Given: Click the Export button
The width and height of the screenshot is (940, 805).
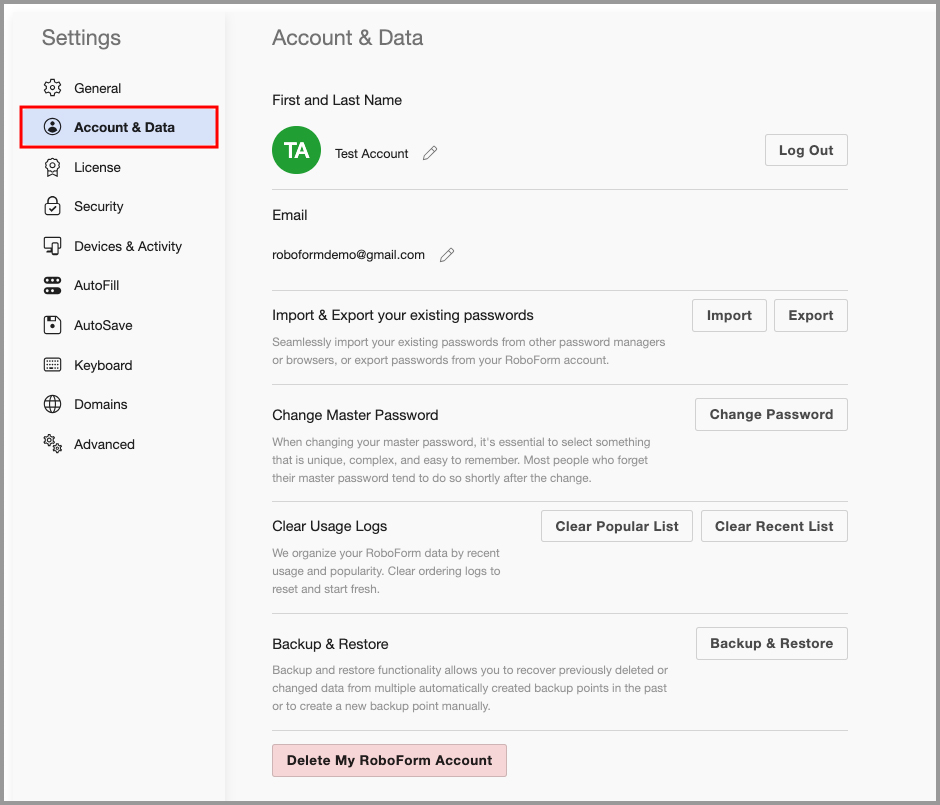Looking at the screenshot, I should [811, 315].
